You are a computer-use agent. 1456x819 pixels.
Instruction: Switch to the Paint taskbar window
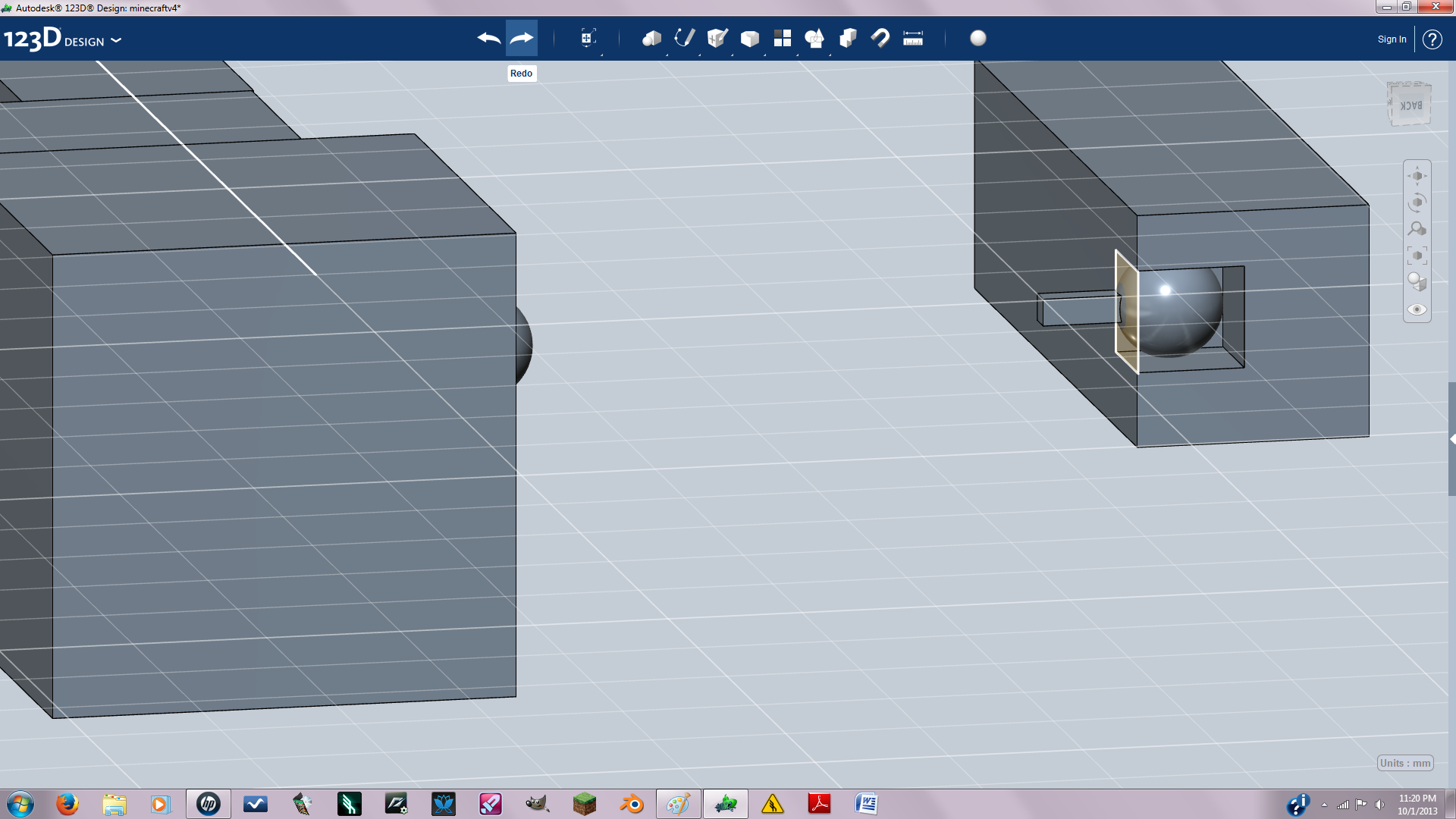point(678,804)
